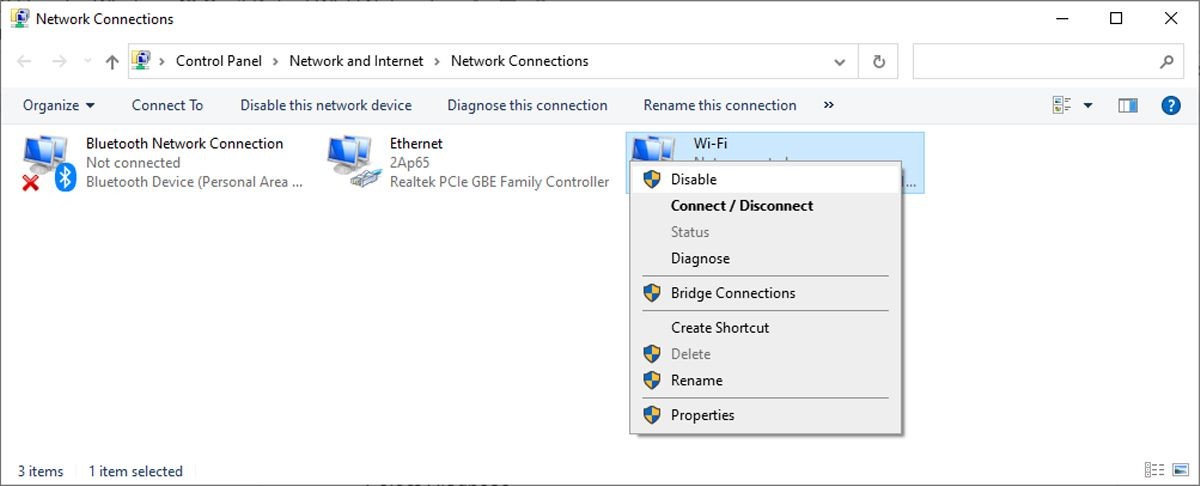The height and width of the screenshot is (486, 1200).
Task: Go back using the Back arrow
Action: (24, 61)
